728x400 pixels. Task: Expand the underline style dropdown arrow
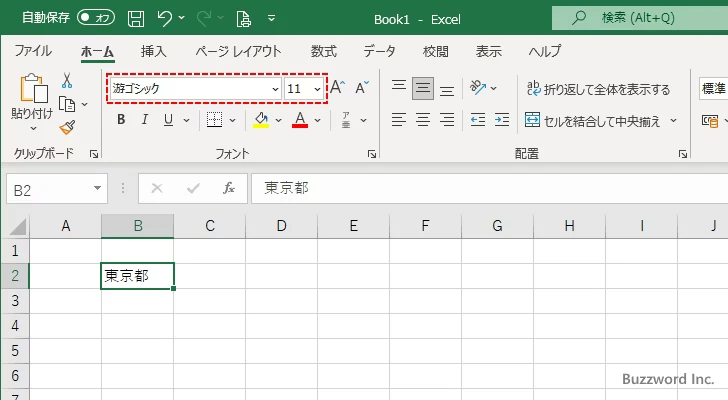186,120
